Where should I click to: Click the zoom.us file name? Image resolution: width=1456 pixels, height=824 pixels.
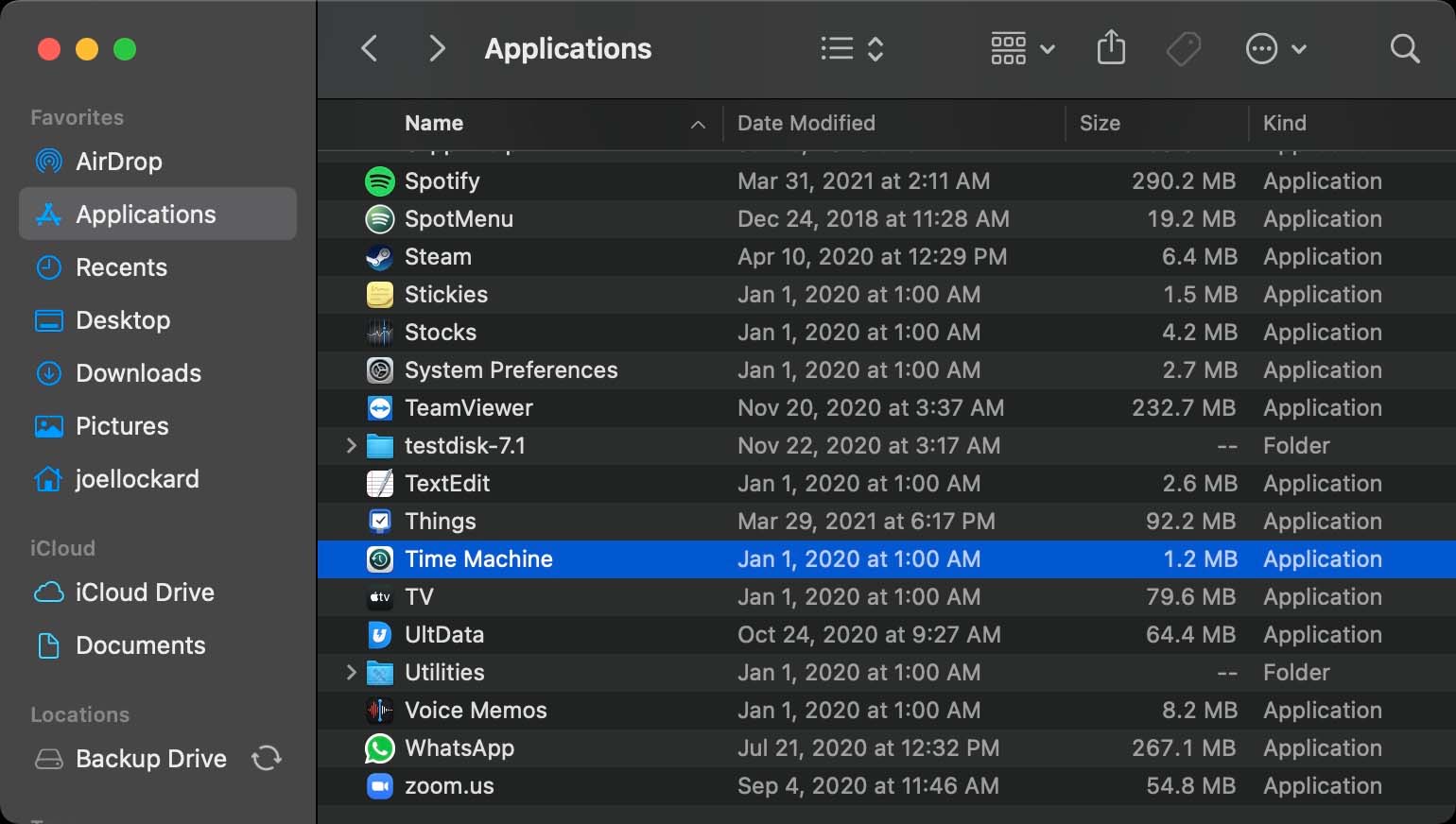449,785
